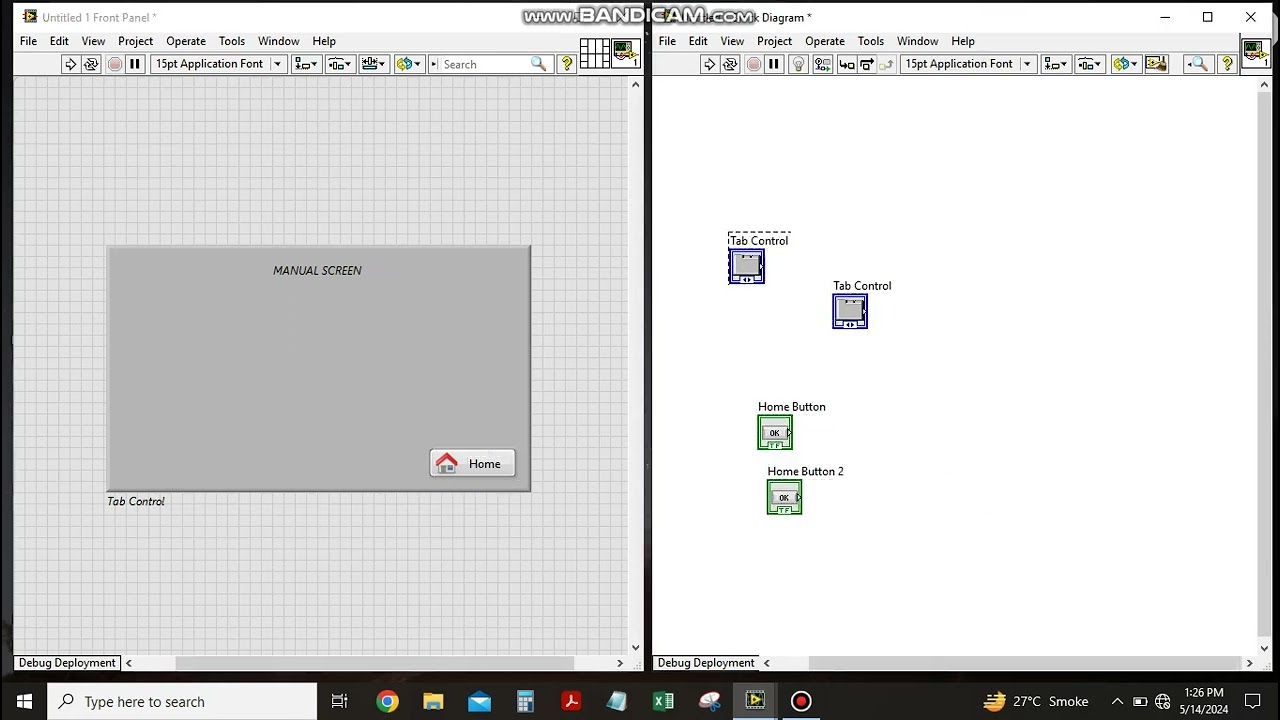Click Front Panel vertical scrollbar up arrow
1280x720 pixels.
[x=635, y=85]
